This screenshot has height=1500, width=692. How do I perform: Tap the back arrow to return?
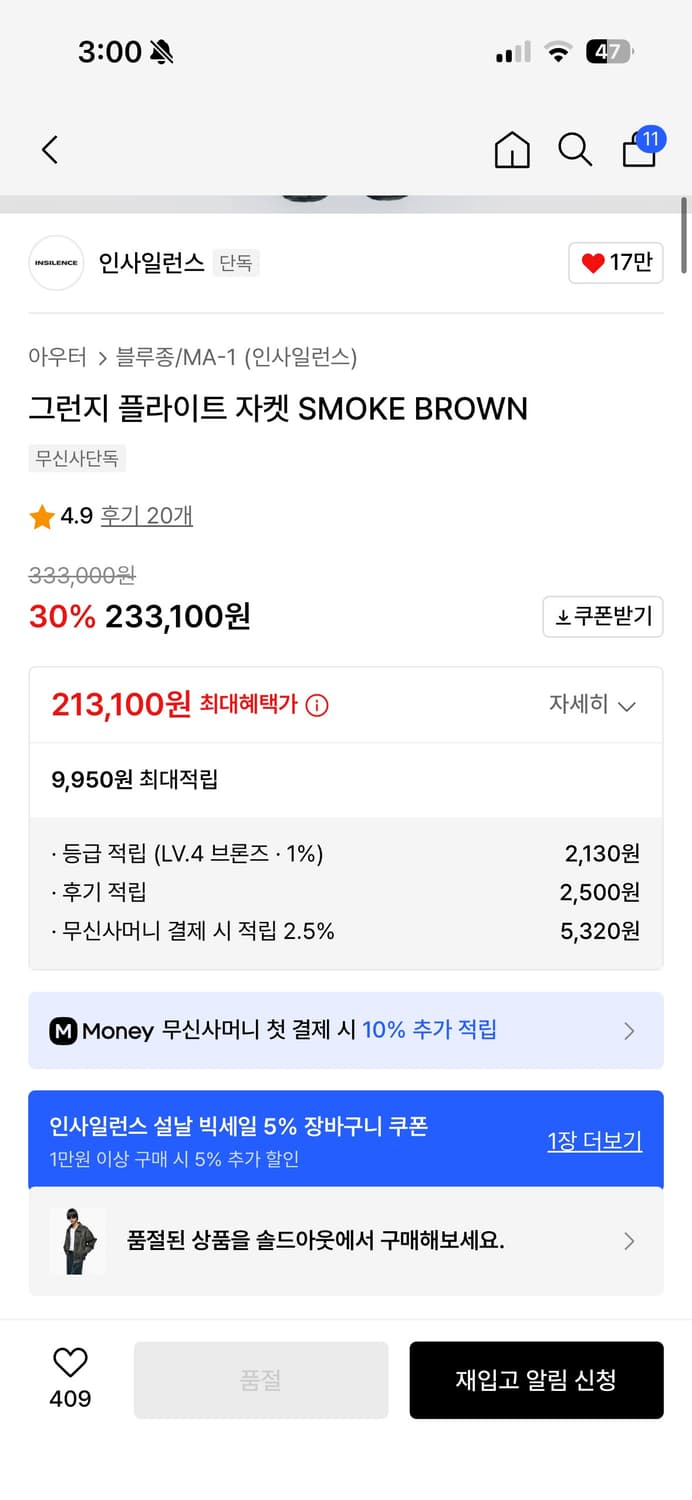(50, 148)
